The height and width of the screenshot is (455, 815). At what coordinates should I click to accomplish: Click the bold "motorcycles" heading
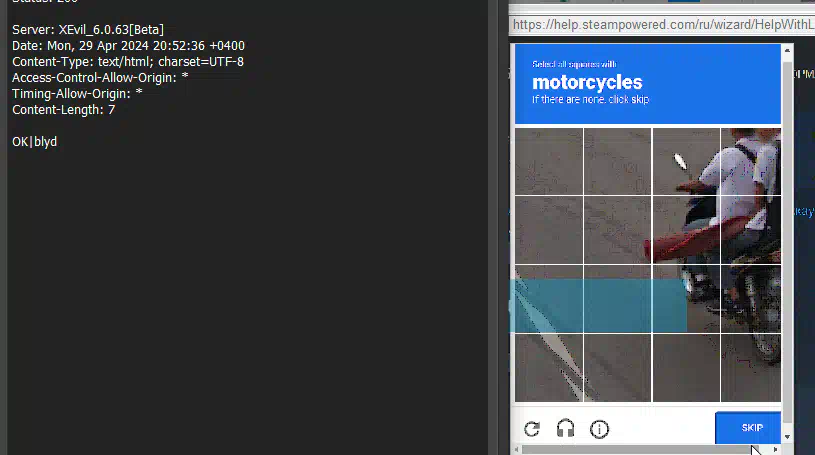[x=587, y=82]
